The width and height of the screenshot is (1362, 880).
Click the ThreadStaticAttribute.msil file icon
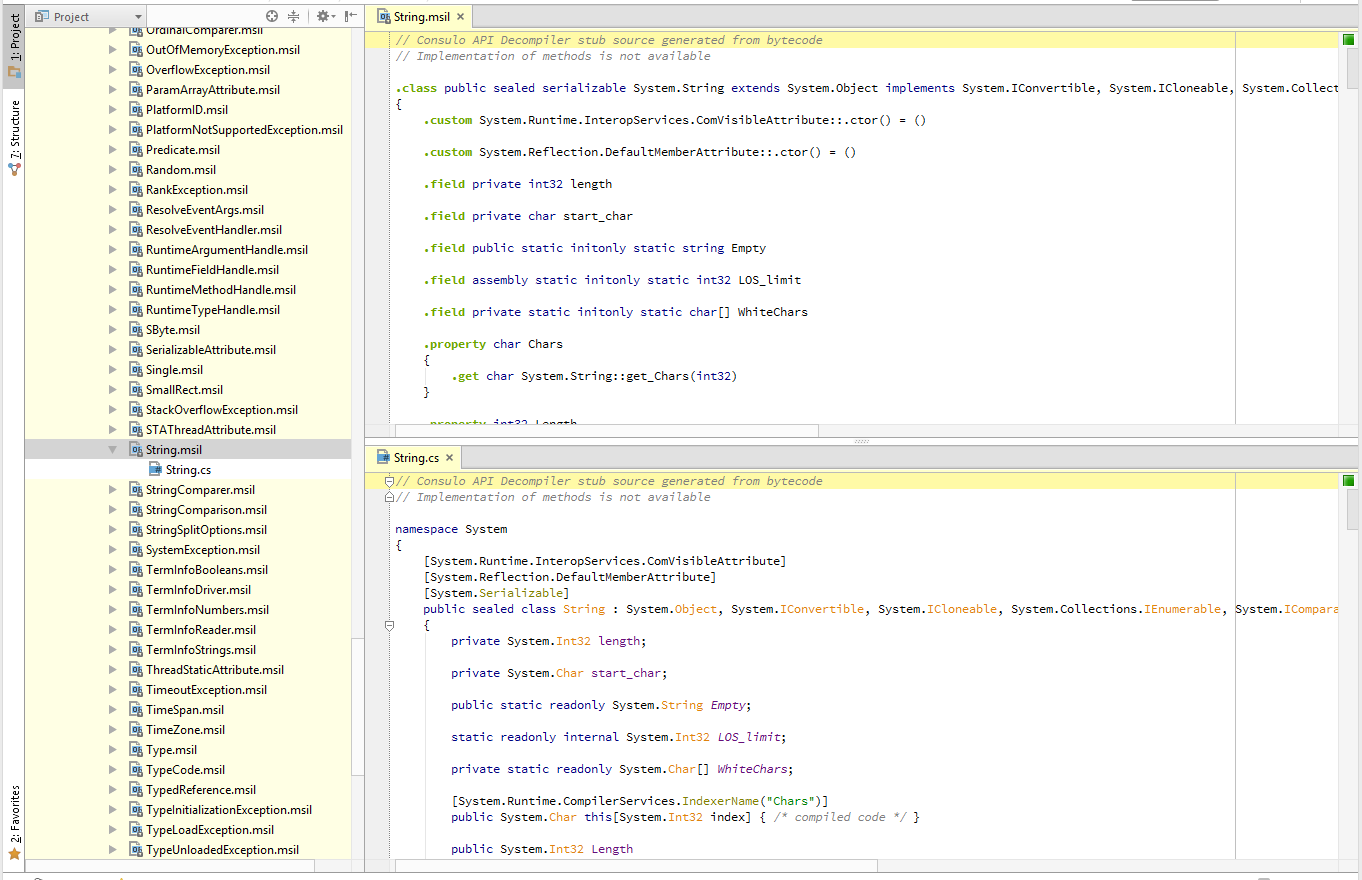tap(137, 670)
